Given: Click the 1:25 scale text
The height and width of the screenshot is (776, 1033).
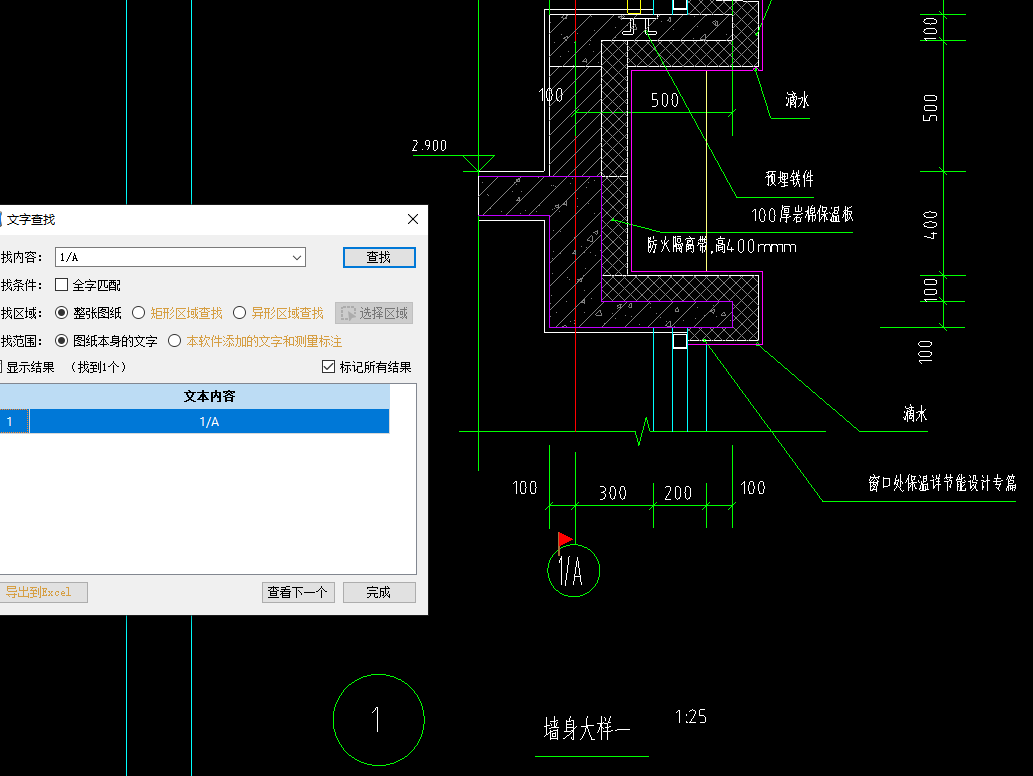Looking at the screenshot, I should 690,717.
